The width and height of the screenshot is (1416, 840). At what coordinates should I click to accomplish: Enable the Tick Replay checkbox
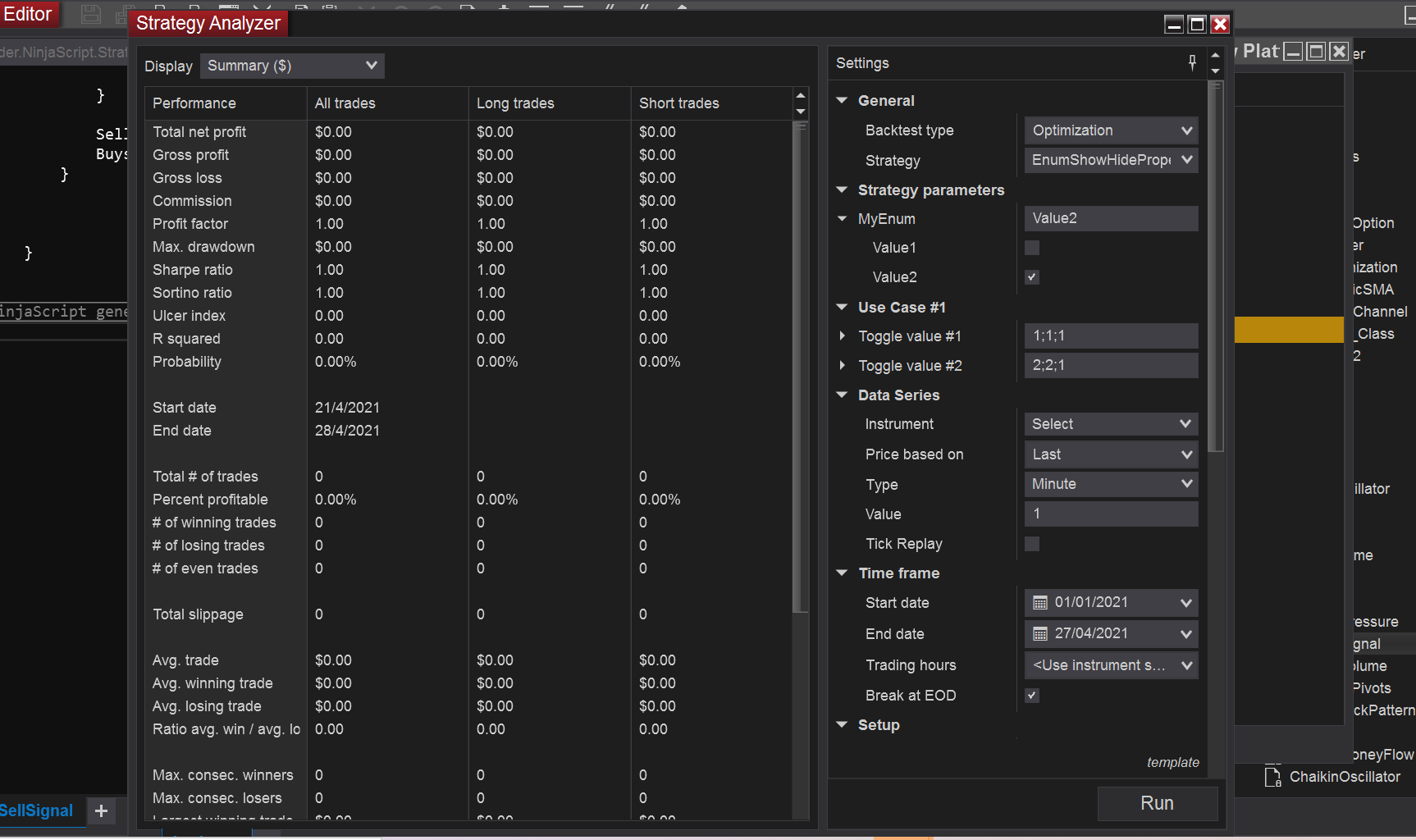pos(1032,544)
